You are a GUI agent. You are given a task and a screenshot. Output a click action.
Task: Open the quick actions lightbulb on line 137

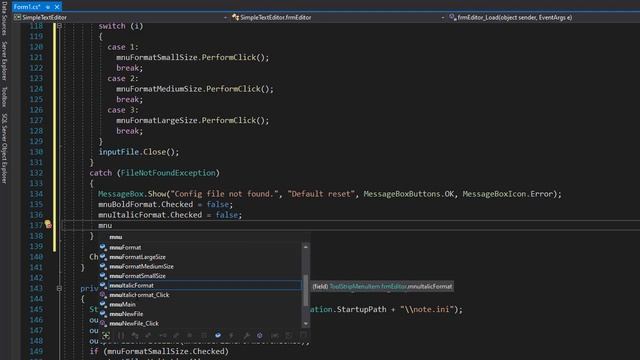pos(48,224)
